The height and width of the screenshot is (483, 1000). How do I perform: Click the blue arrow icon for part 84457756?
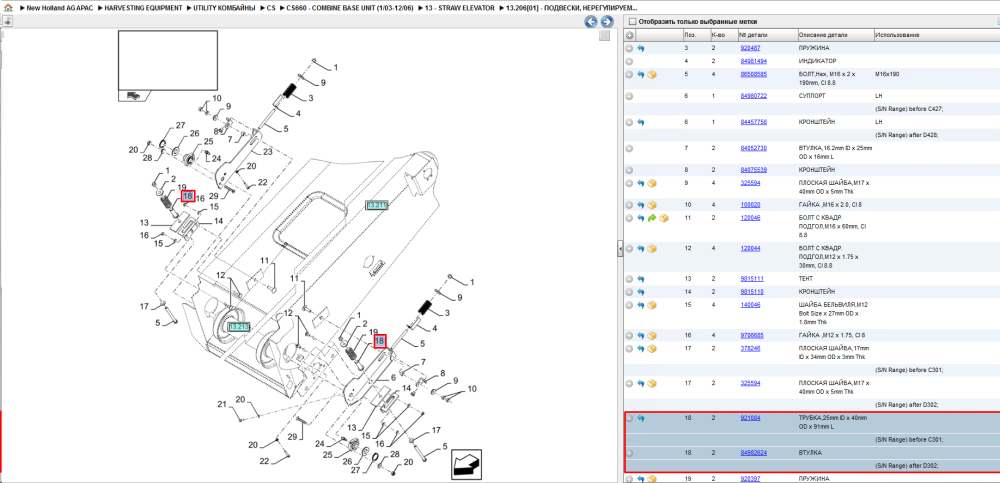click(x=640, y=122)
